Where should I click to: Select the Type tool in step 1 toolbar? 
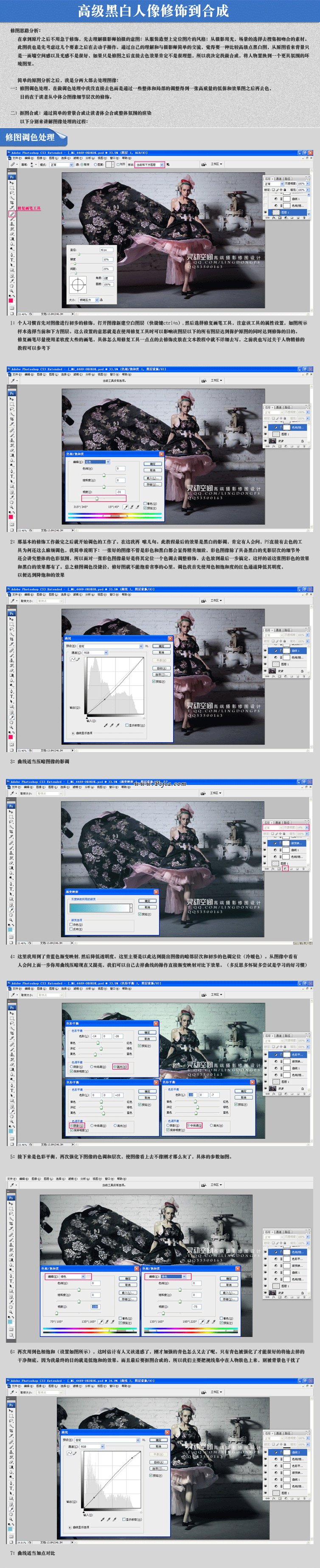coord(11,260)
